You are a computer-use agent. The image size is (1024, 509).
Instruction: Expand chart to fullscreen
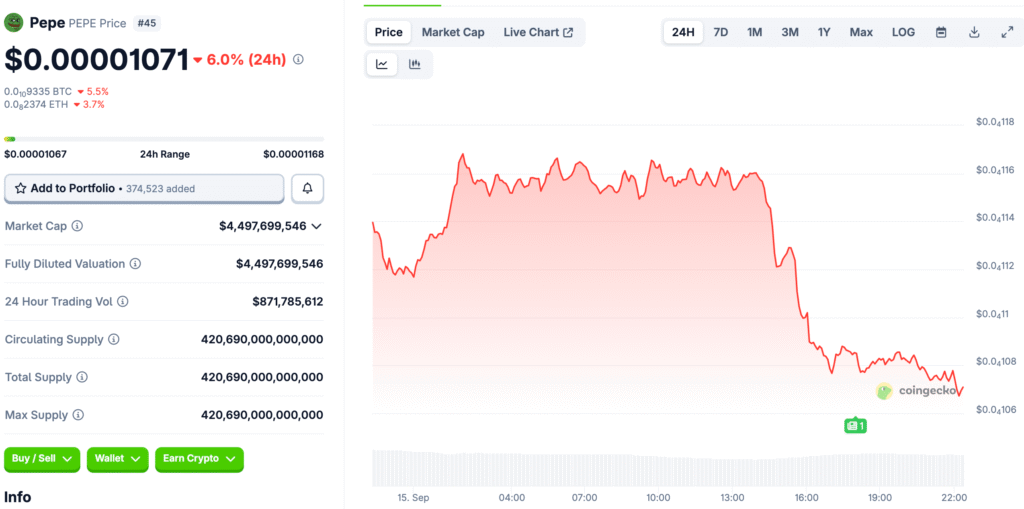click(1007, 32)
